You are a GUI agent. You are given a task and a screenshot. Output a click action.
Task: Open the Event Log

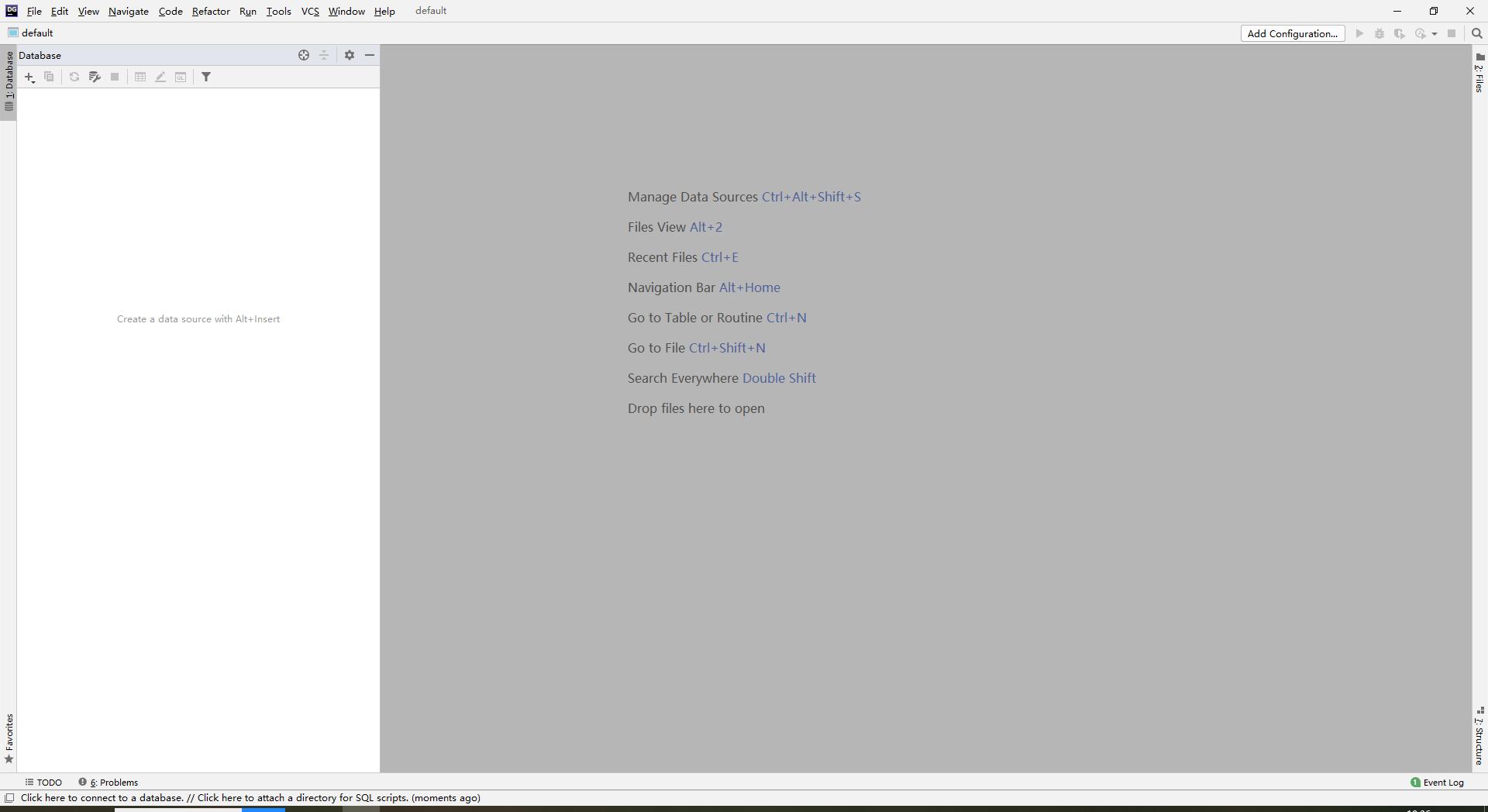click(1438, 783)
